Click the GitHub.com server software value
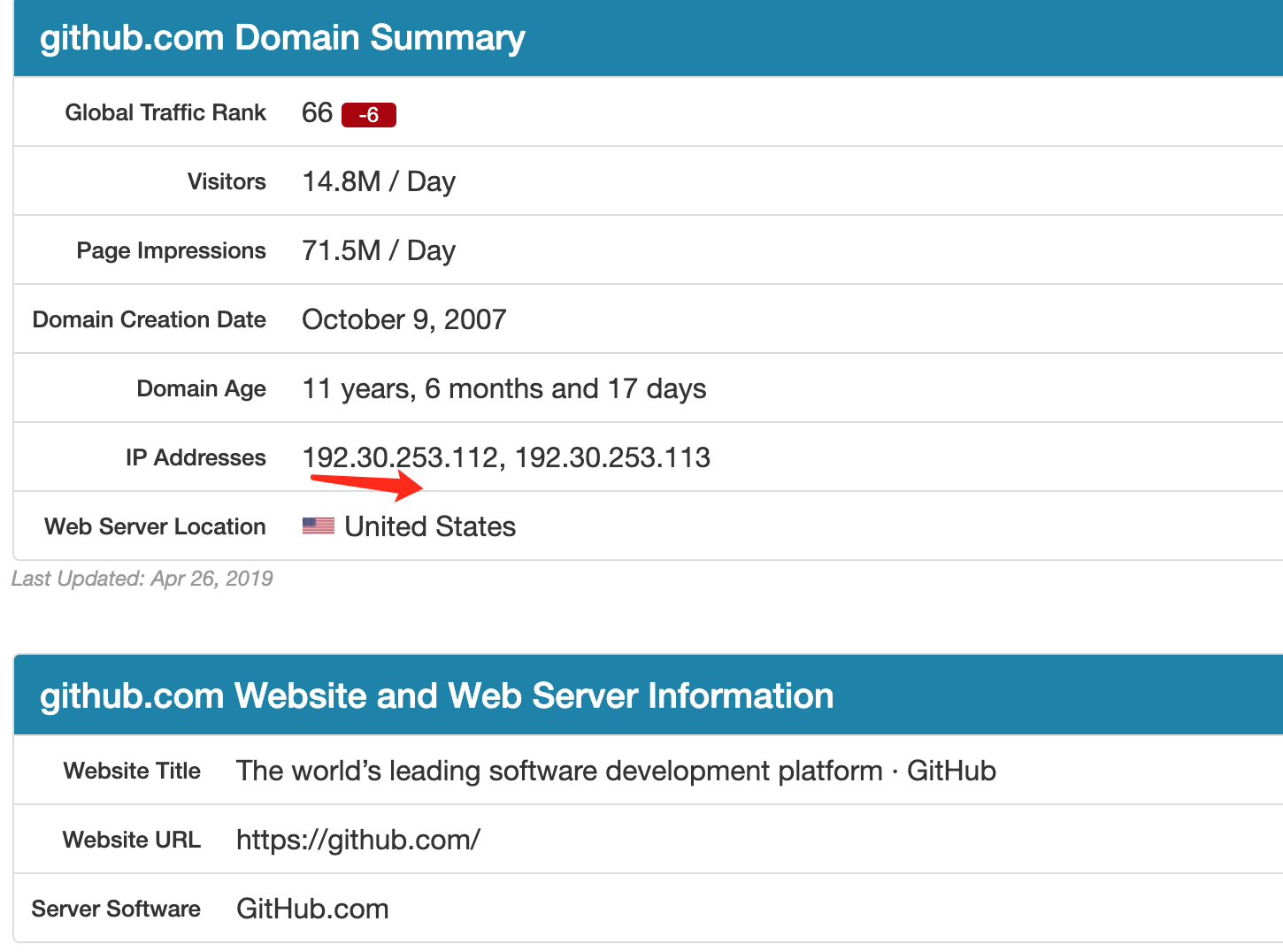The image size is (1283, 952). point(312,909)
